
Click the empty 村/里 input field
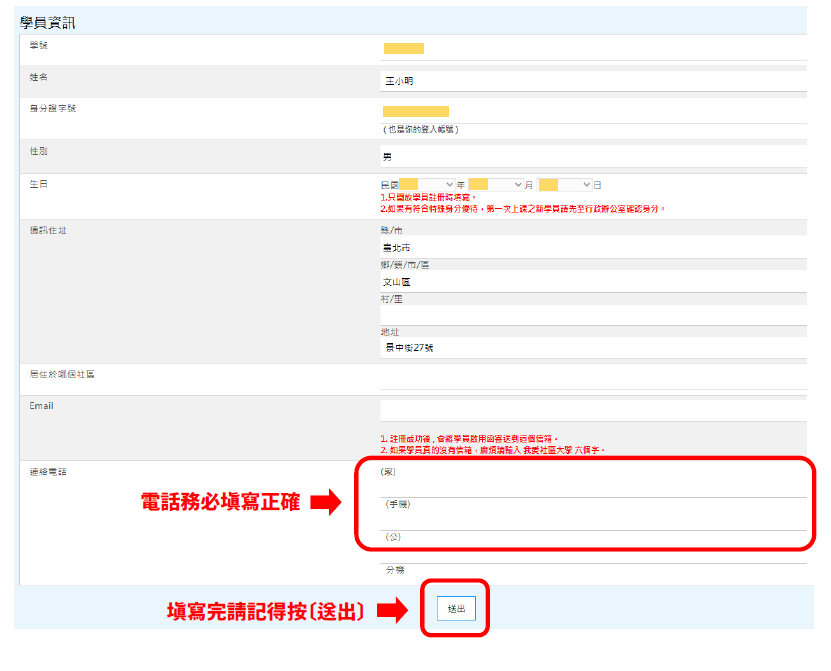click(592, 315)
